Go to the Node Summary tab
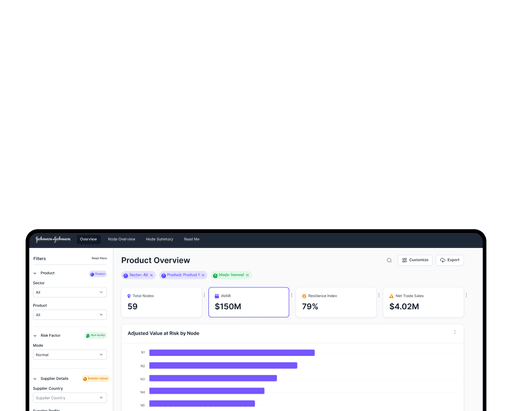The image size is (512, 411). (x=159, y=239)
